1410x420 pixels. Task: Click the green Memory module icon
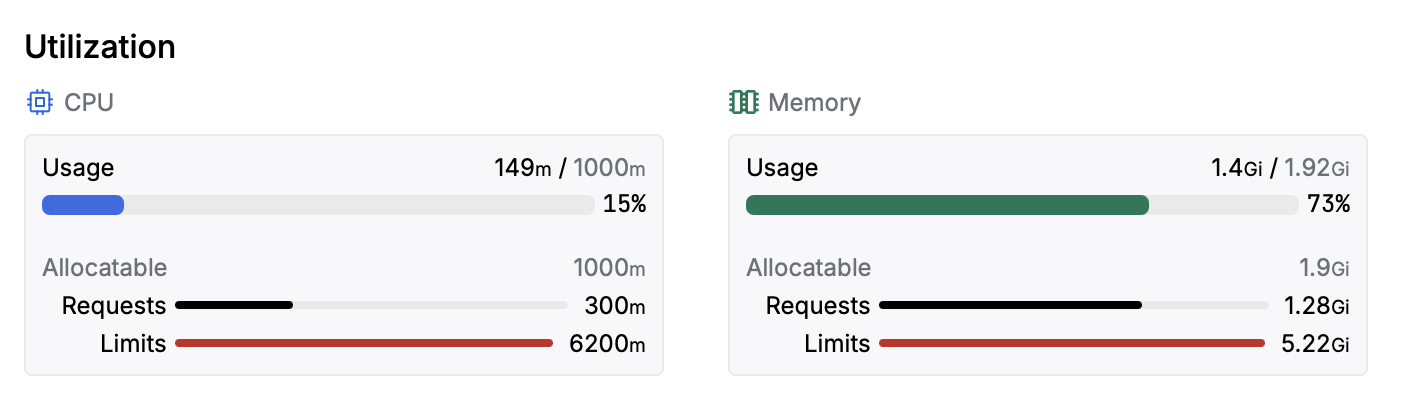click(743, 102)
